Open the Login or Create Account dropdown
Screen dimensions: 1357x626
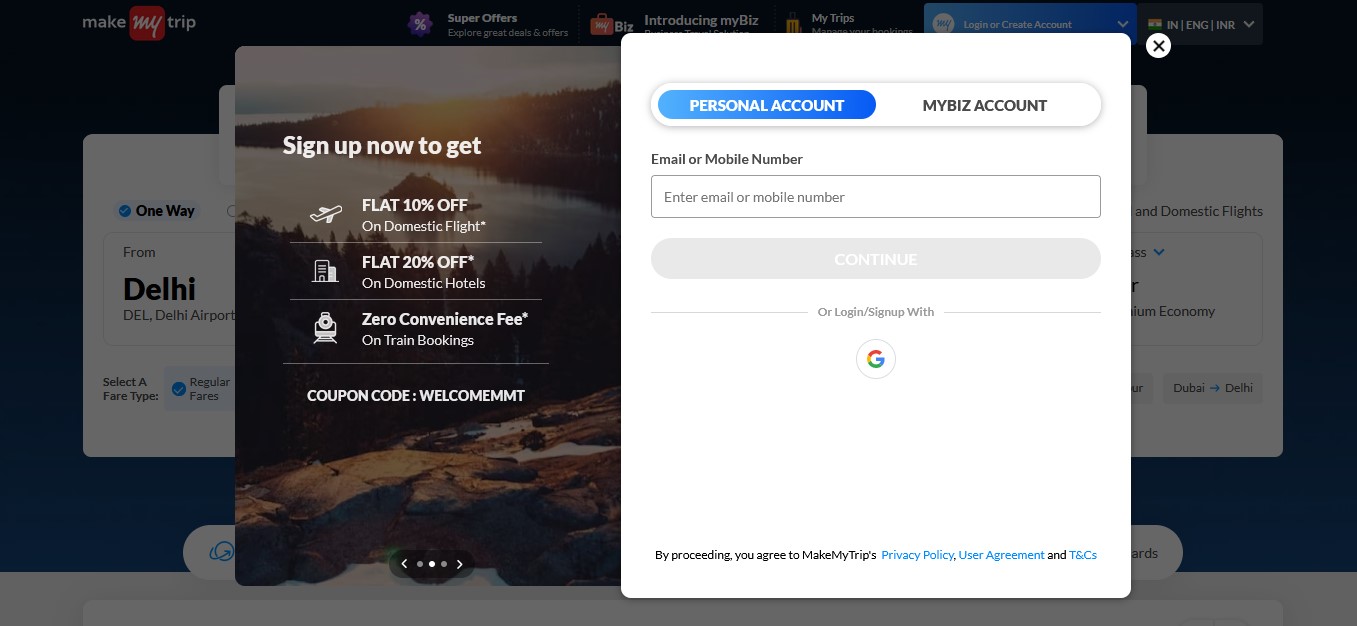(1029, 23)
